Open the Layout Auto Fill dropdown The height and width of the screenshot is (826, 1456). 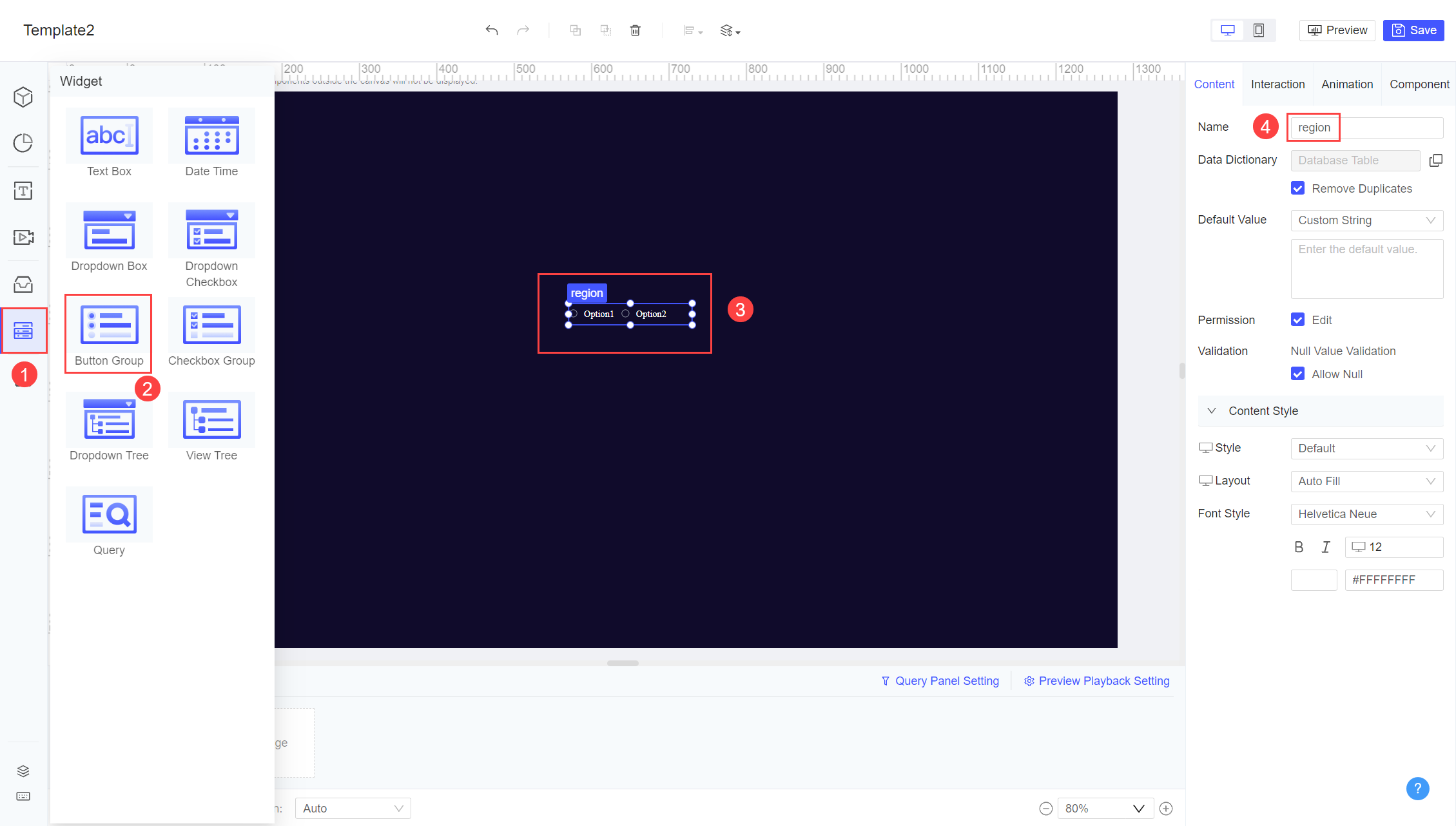coord(1366,481)
